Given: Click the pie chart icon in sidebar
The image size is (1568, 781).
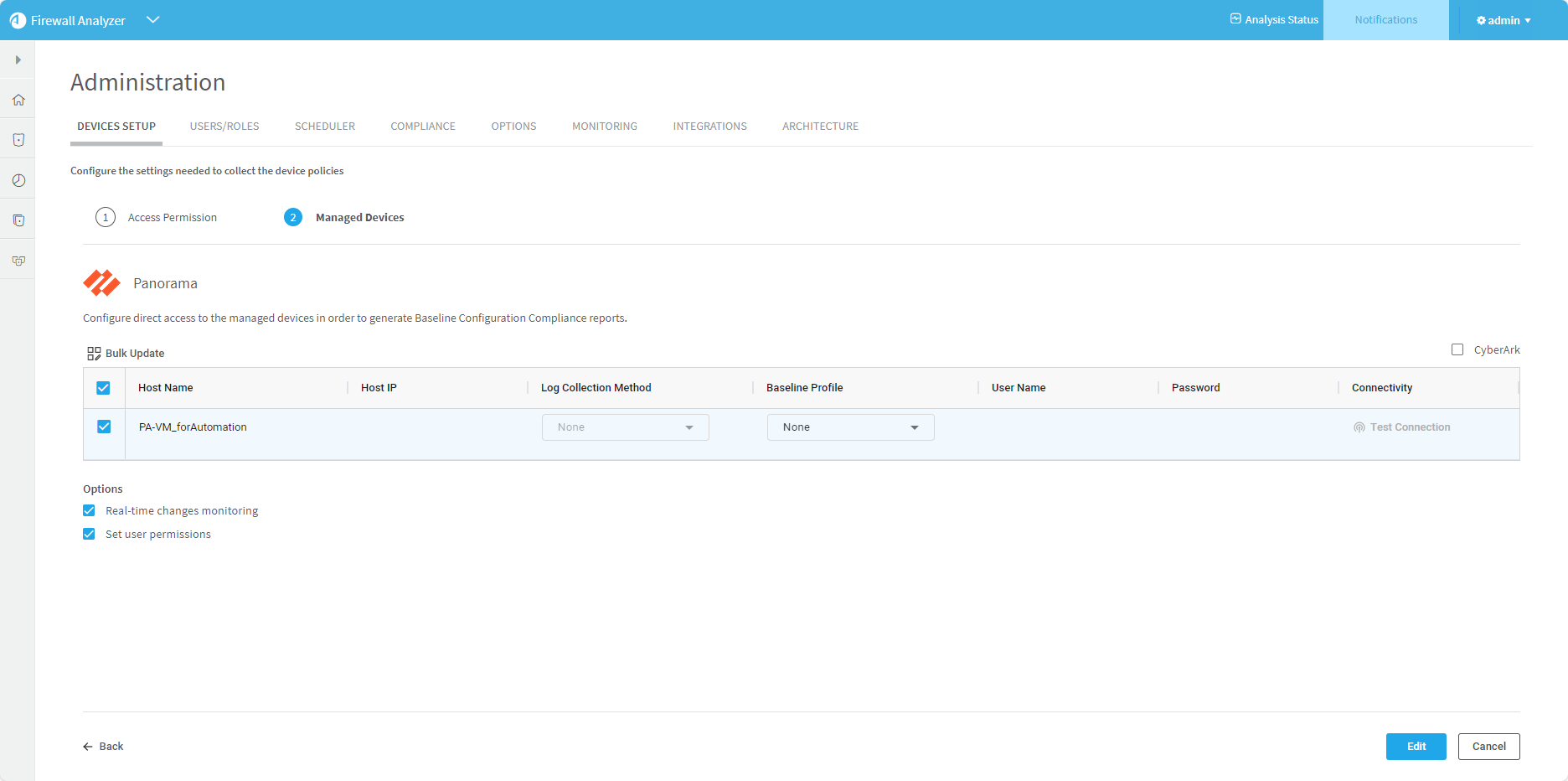Looking at the screenshot, I should (18, 180).
